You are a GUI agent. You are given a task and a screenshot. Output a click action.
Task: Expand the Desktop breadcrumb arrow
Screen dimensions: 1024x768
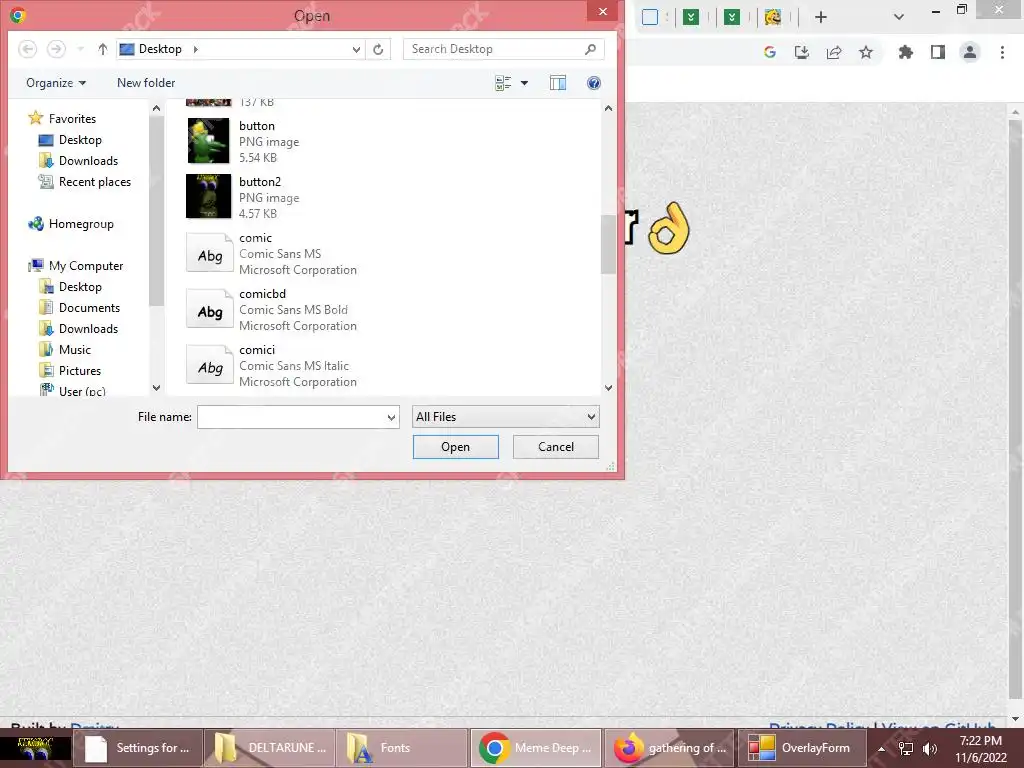click(x=195, y=49)
